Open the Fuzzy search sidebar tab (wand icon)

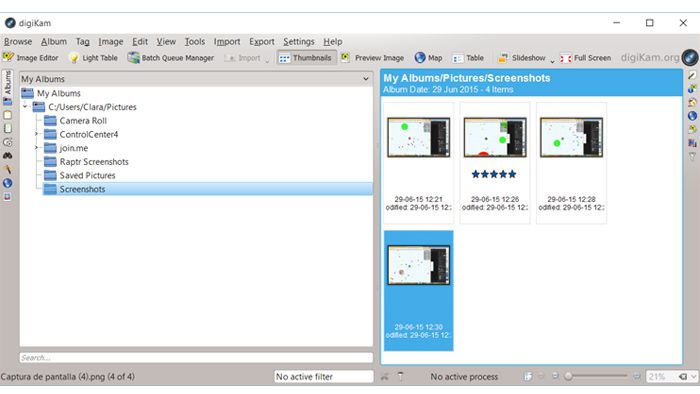pyautogui.click(x=8, y=169)
